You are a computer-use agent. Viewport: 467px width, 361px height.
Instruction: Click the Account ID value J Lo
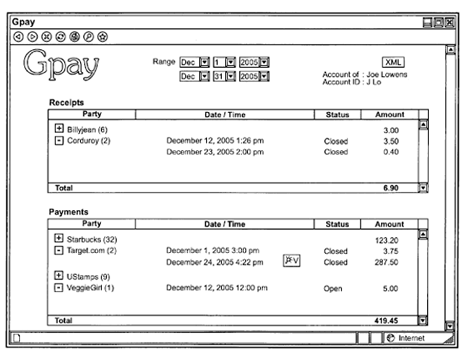(374, 82)
